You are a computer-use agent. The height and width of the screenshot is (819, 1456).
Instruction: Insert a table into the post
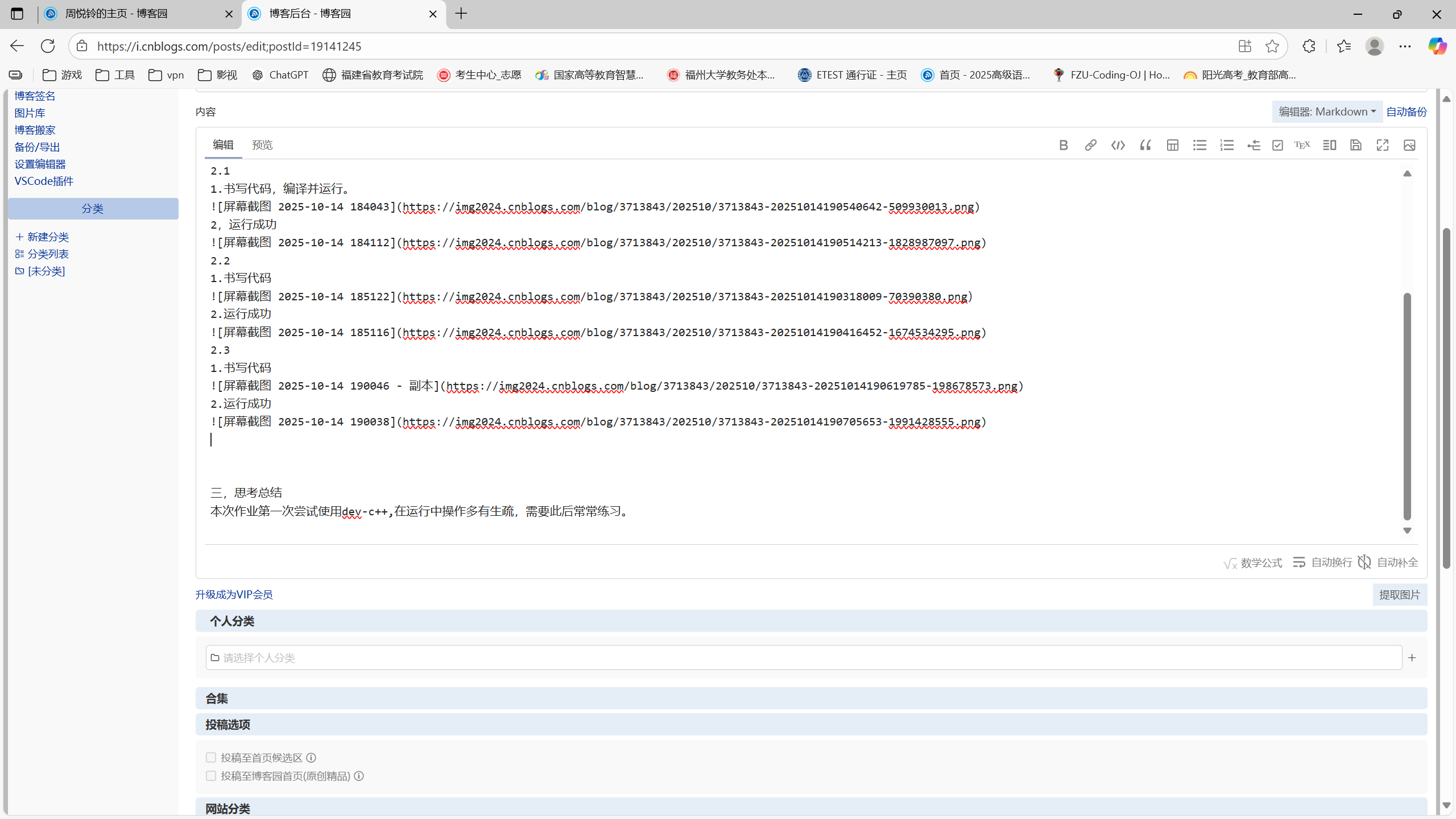click(x=1172, y=145)
